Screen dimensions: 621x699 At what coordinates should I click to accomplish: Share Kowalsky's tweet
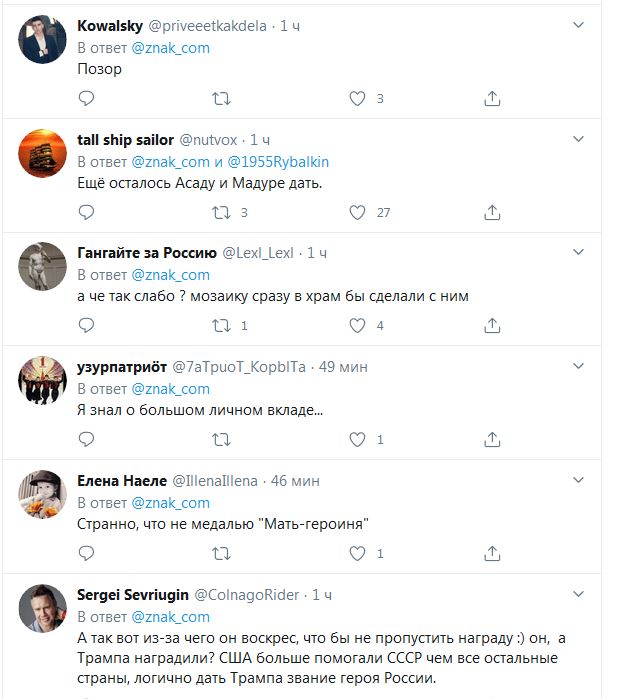point(492,98)
